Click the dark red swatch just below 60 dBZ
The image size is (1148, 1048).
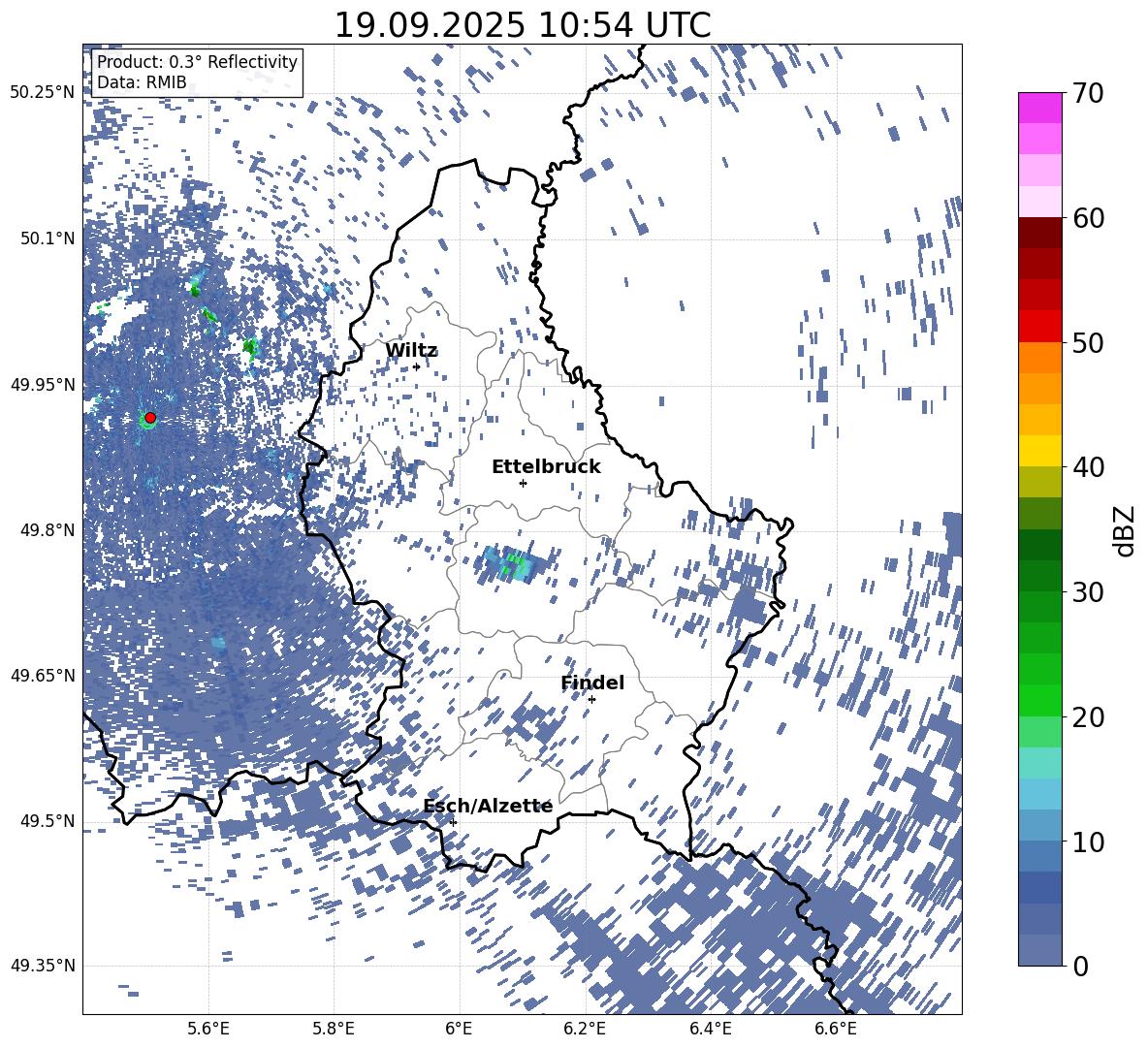(1039, 233)
